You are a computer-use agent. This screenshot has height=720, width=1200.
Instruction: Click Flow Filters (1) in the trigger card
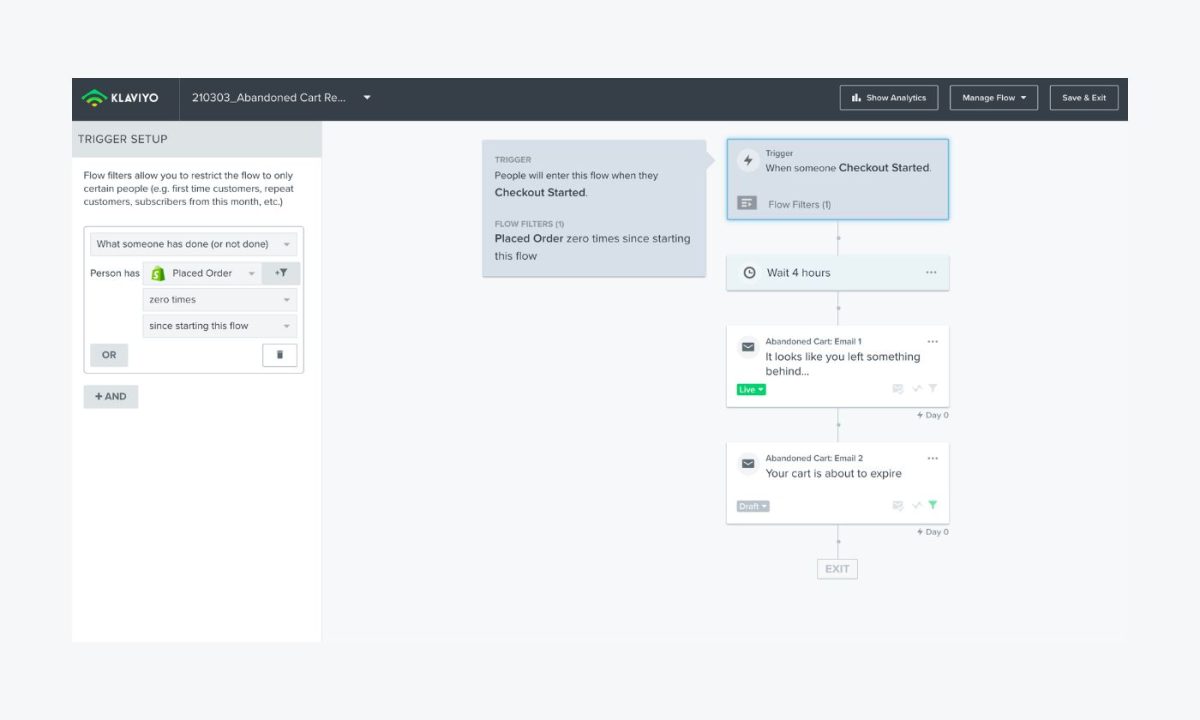click(x=798, y=204)
